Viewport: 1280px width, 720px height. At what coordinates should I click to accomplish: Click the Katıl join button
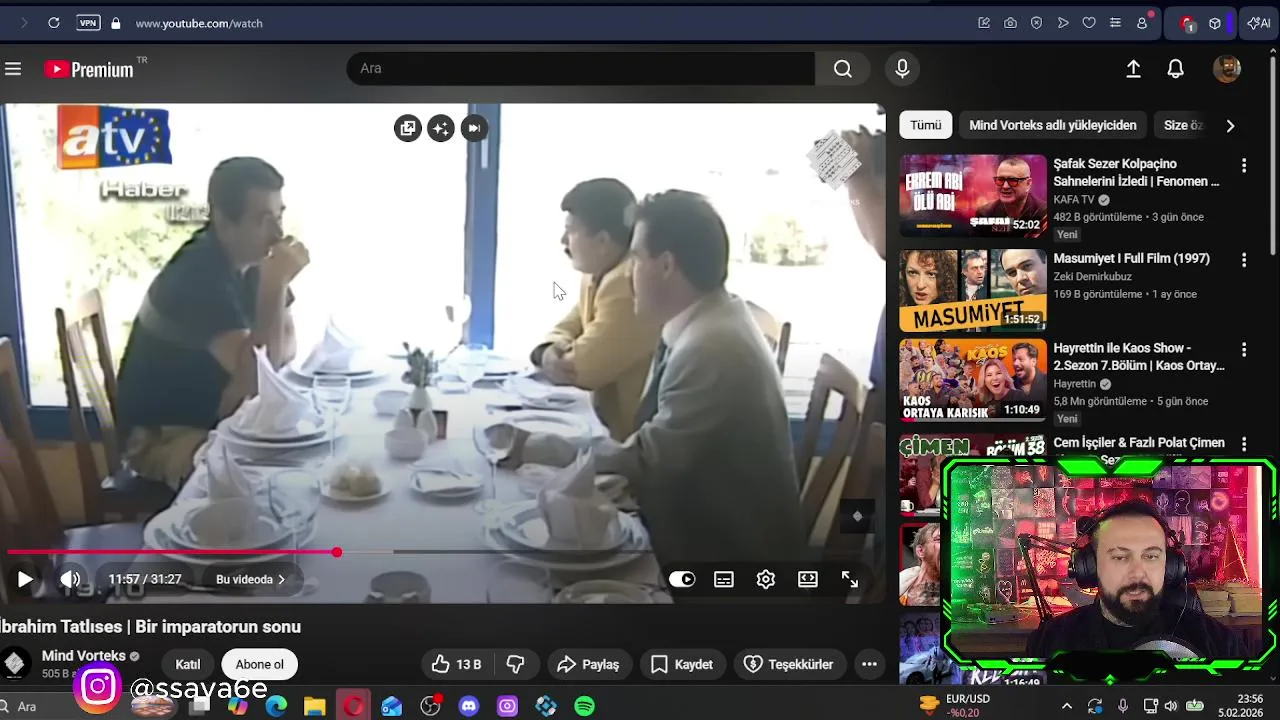[x=188, y=664]
